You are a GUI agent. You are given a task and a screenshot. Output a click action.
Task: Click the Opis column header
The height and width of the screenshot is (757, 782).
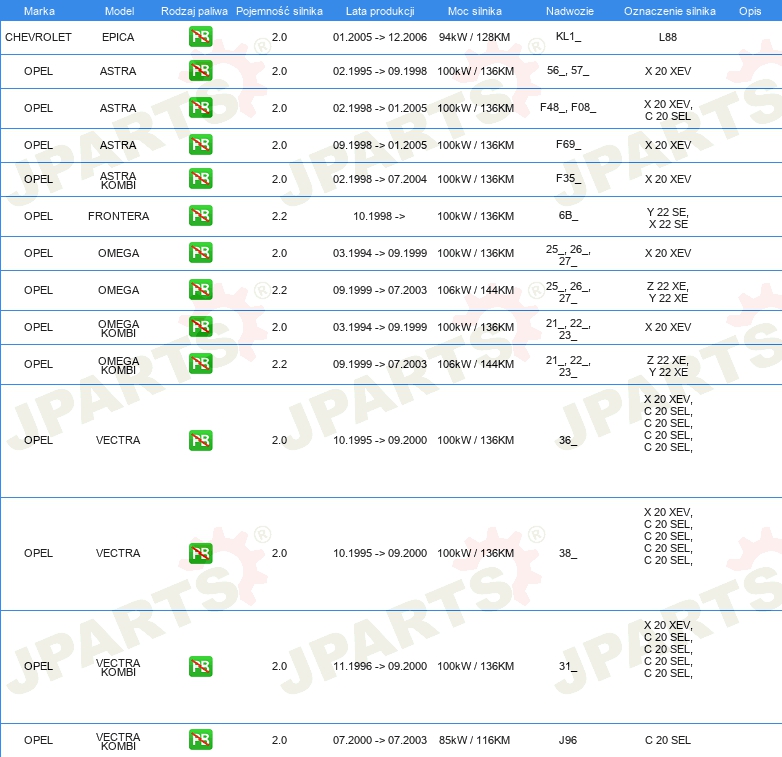tap(749, 11)
